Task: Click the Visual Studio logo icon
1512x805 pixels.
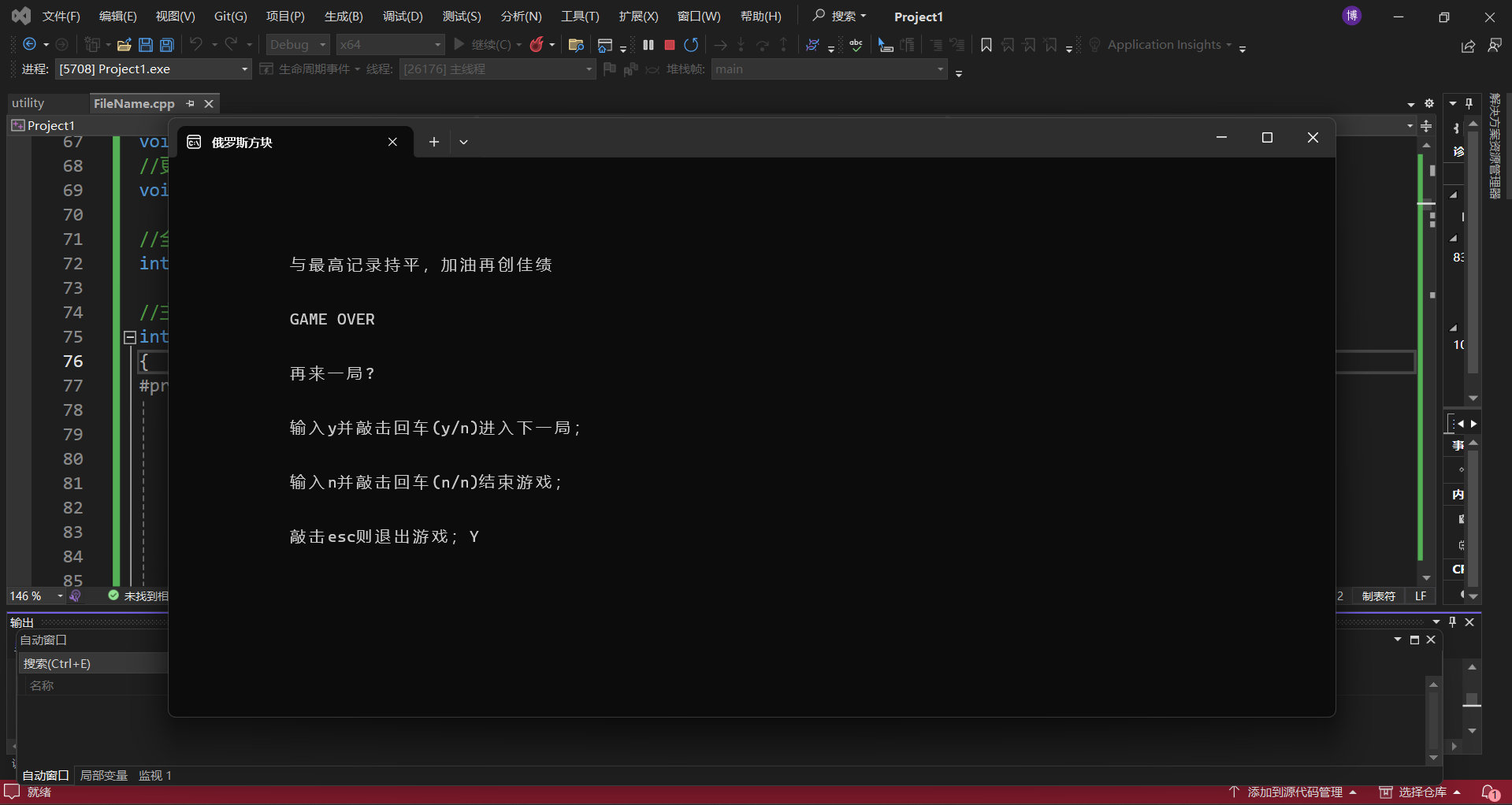Action: pos(21,16)
